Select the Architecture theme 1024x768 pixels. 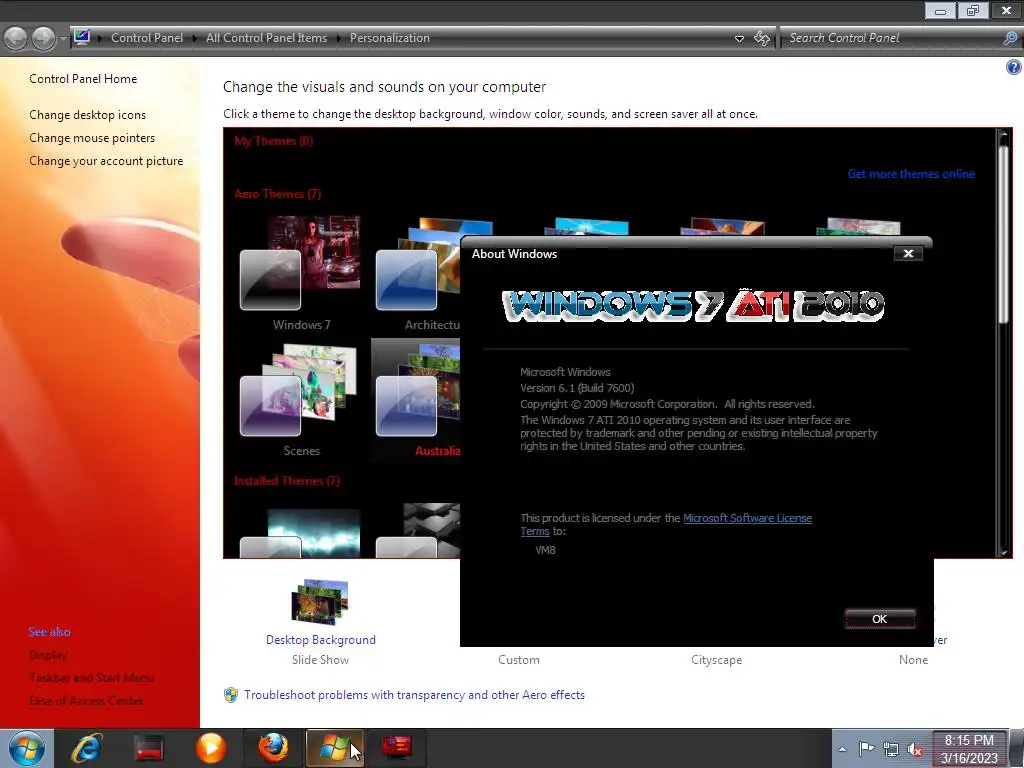pos(418,273)
